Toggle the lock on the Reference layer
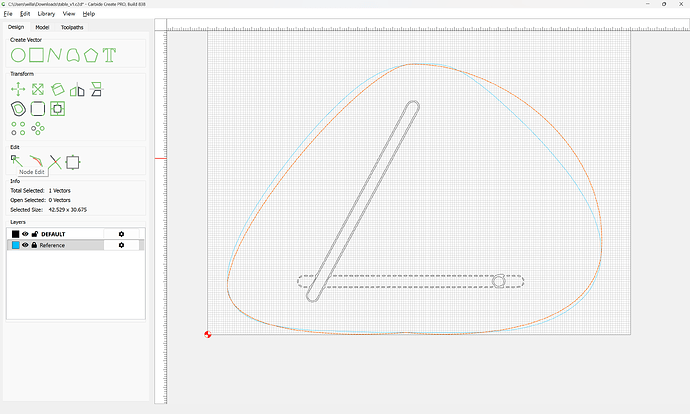The image size is (690, 414). click(34, 245)
